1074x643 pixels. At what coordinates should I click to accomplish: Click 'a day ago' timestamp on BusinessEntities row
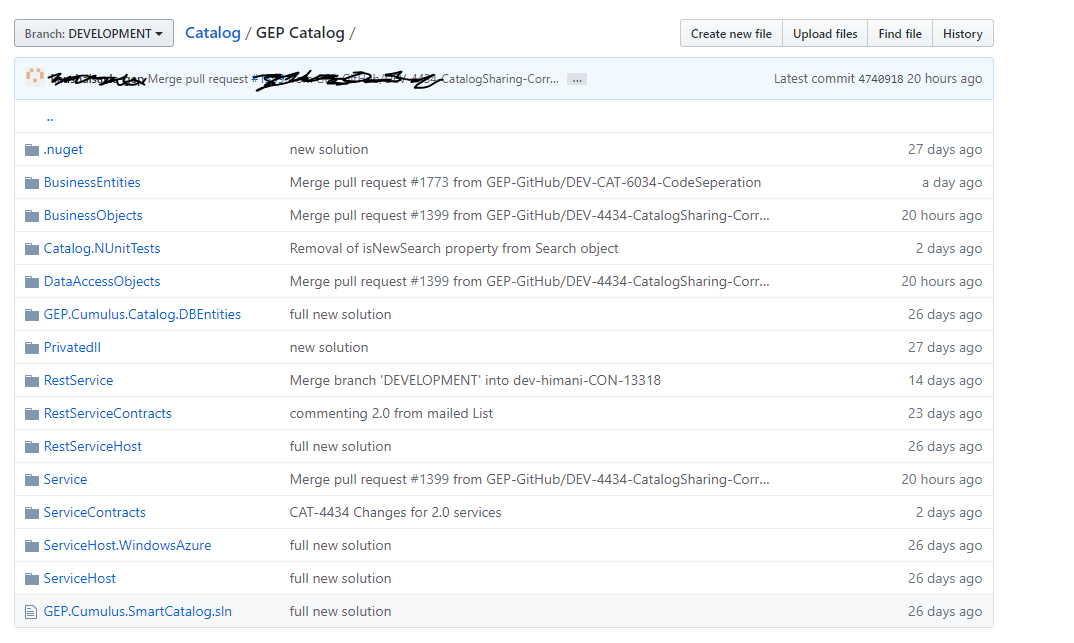[x=951, y=182]
